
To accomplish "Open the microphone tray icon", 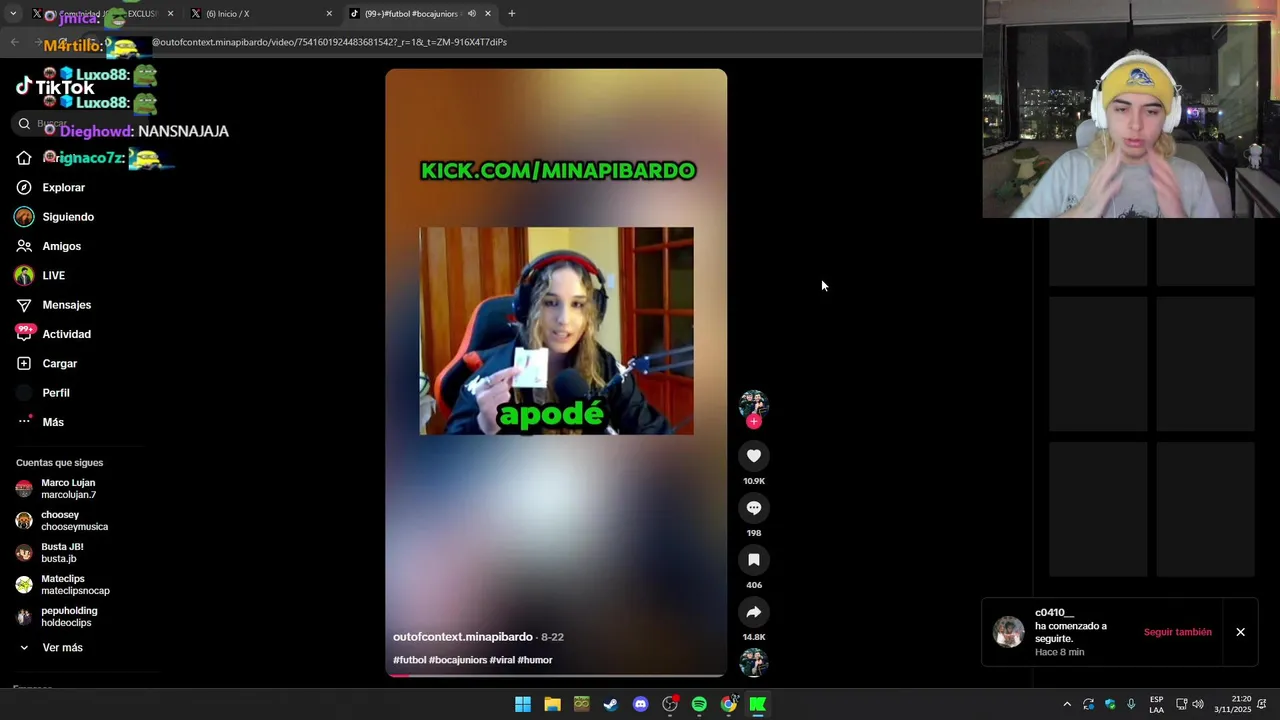I will (1131, 704).
